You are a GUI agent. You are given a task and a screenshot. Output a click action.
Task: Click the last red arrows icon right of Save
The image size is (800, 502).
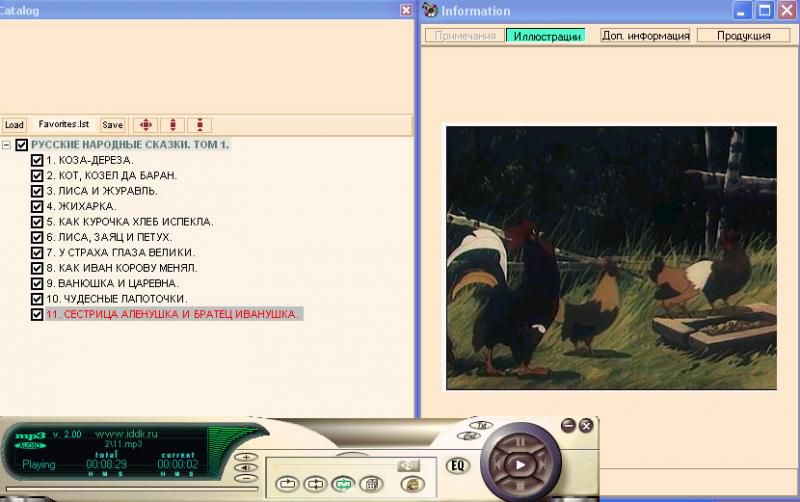point(200,125)
